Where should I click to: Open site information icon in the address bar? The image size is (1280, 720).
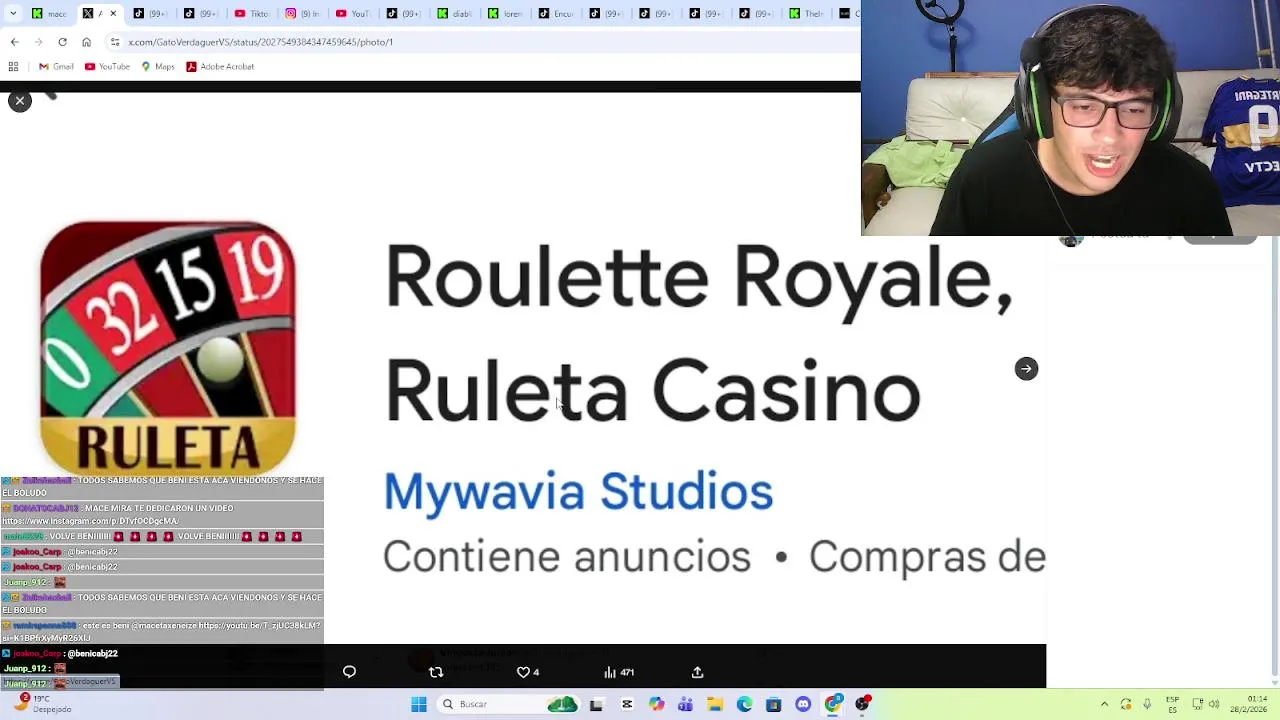tap(115, 42)
